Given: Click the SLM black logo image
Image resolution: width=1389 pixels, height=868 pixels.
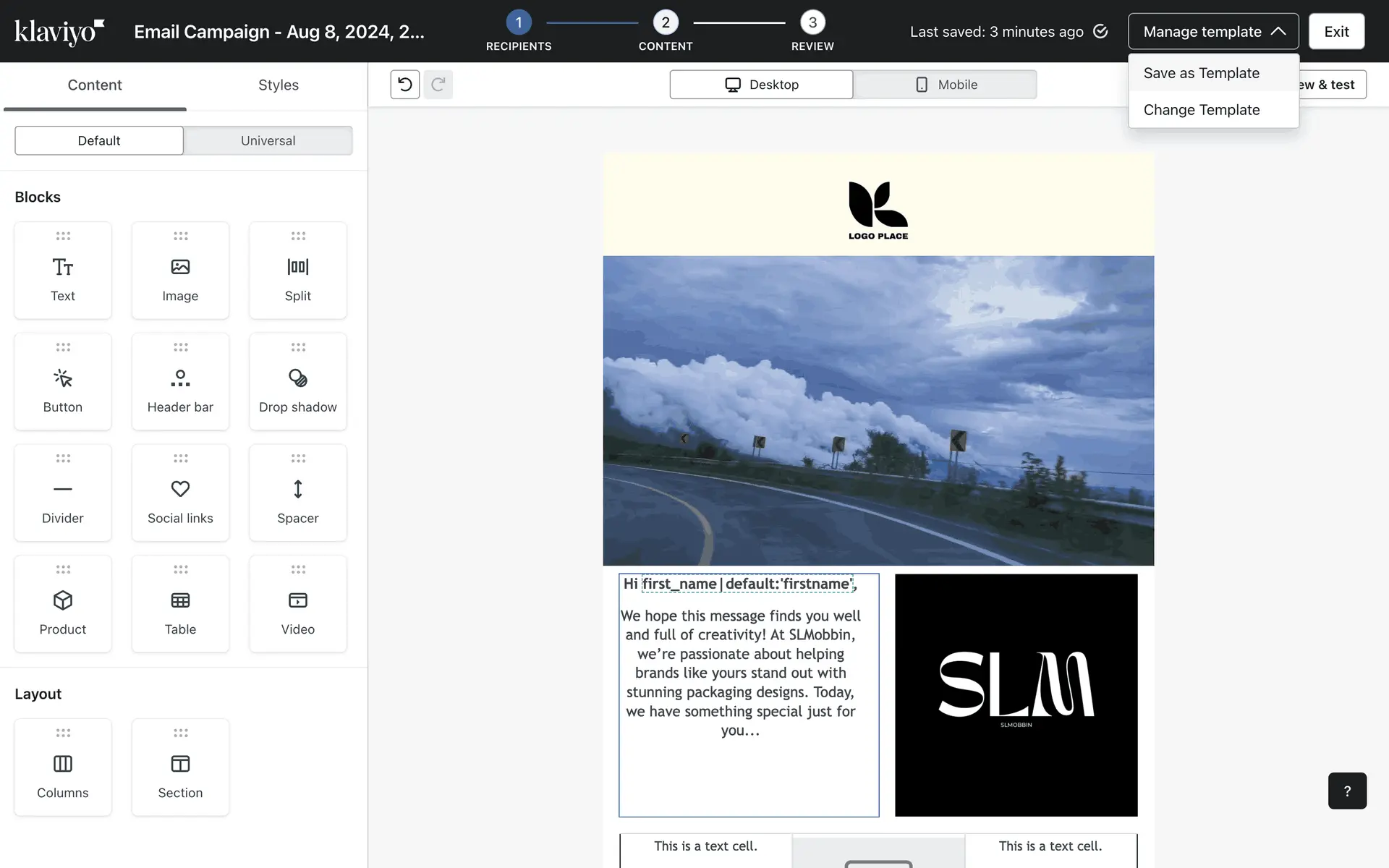Looking at the screenshot, I should click(1016, 695).
